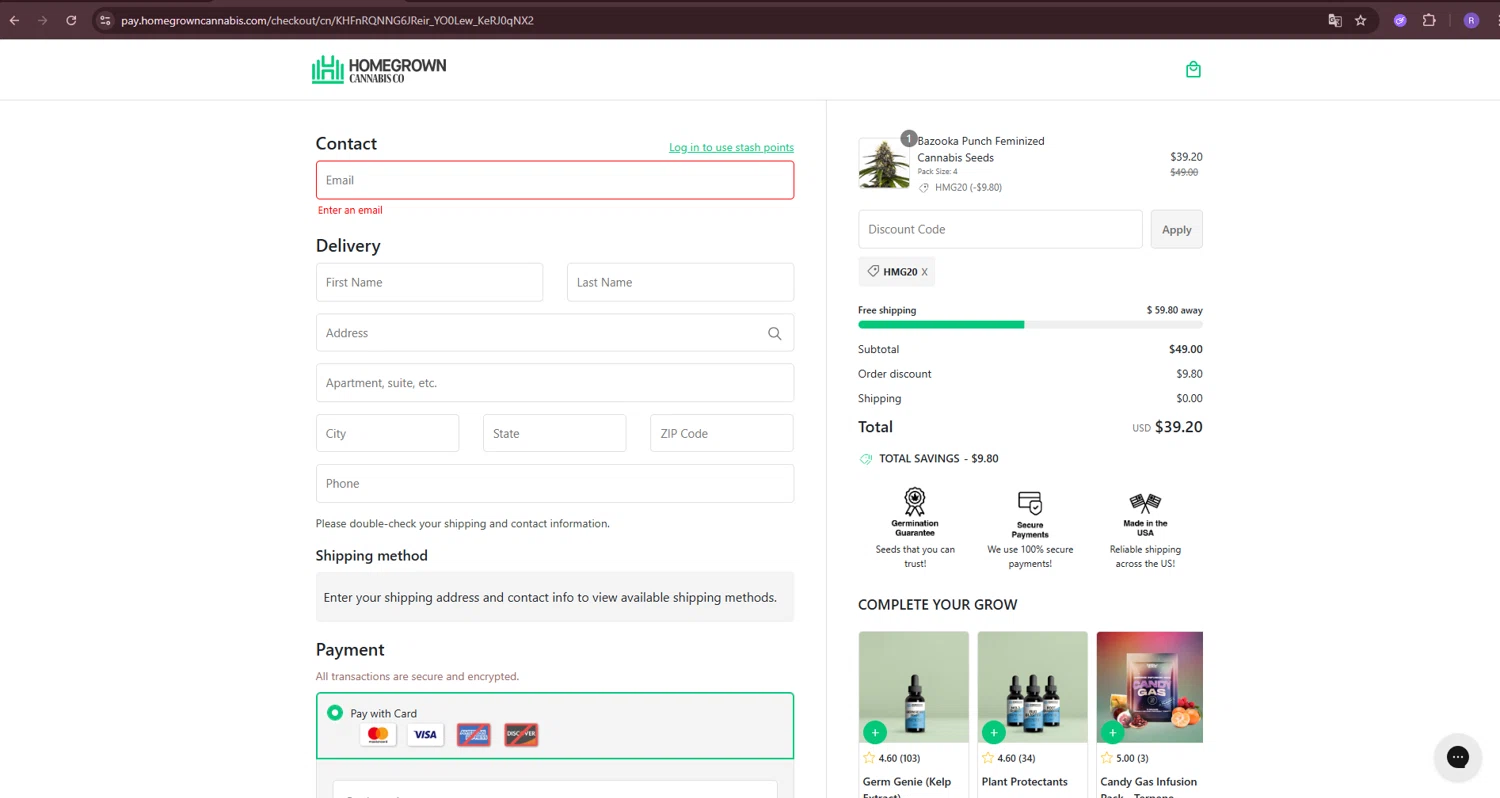1500x798 pixels.
Task: Click the COMPLETE YOUR GROW heading
Action: (938, 605)
